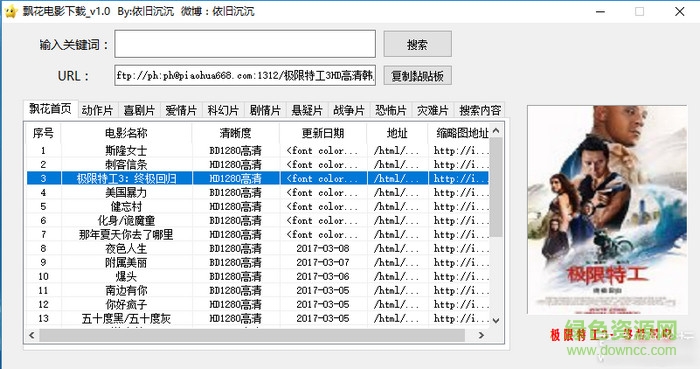
Task: Select the movie row 南边有你
Action: click(x=258, y=290)
